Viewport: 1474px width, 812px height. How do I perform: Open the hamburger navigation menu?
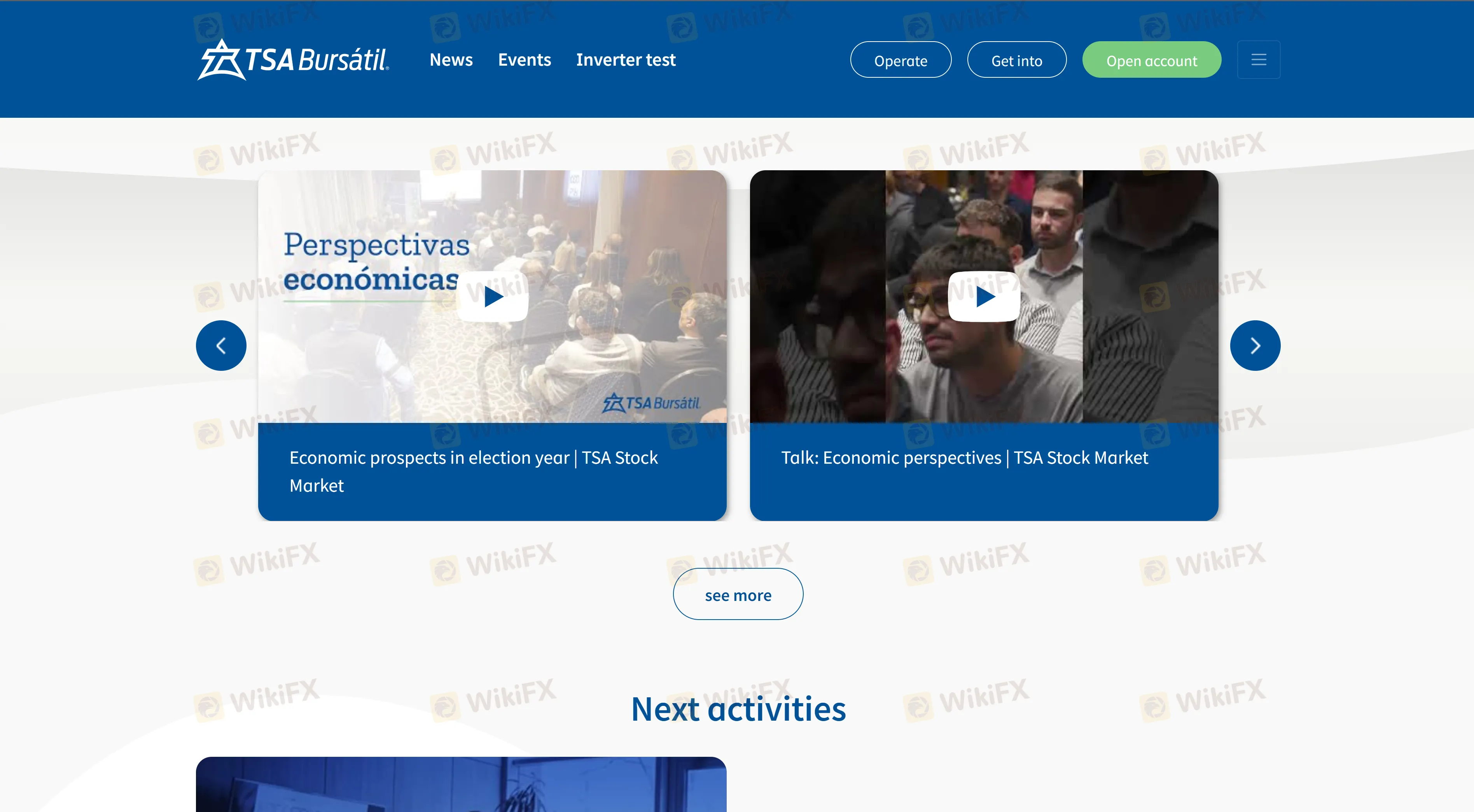tap(1258, 59)
